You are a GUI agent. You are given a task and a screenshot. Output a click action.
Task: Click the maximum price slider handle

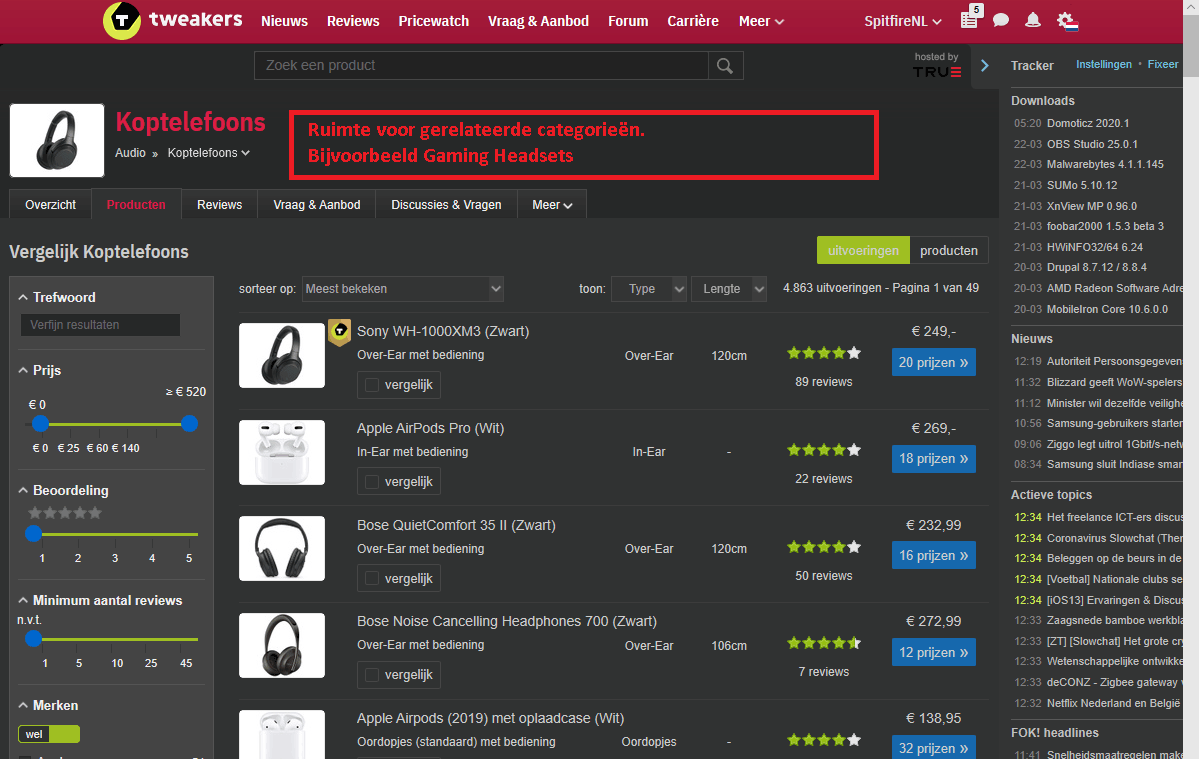point(190,423)
